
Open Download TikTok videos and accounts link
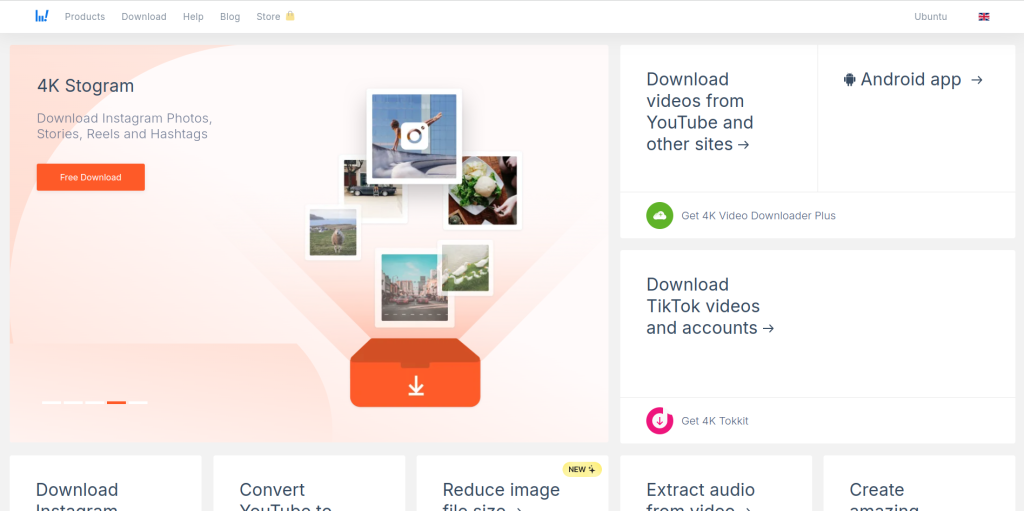709,306
